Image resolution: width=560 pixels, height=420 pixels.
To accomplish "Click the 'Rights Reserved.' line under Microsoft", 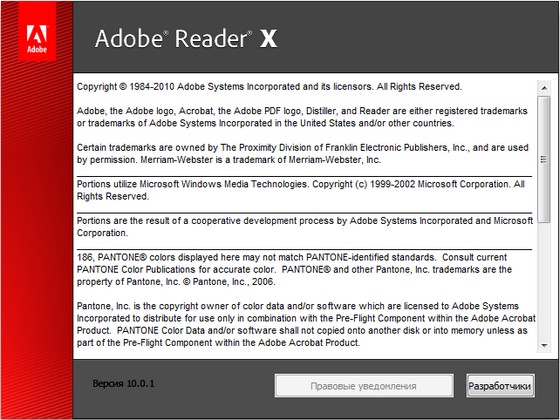I will [112, 196].
